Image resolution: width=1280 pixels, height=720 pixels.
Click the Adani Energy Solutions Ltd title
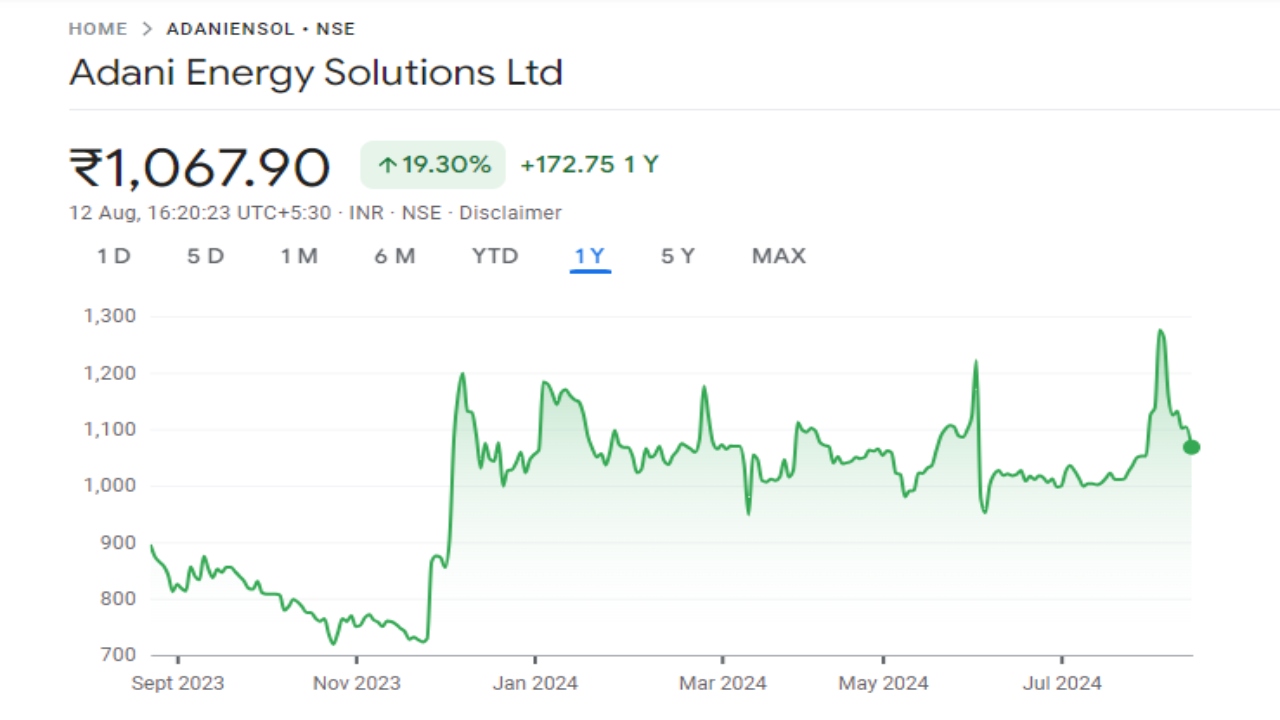316,72
